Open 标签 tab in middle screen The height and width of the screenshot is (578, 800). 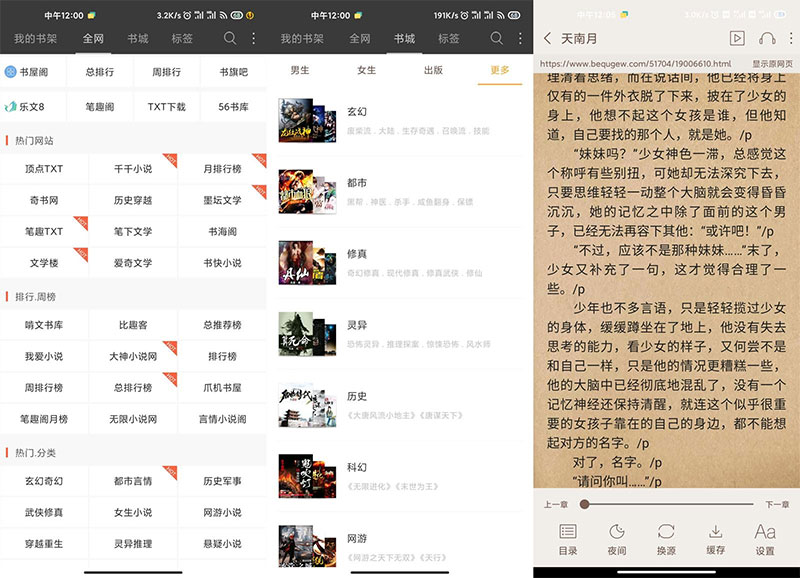[448, 38]
